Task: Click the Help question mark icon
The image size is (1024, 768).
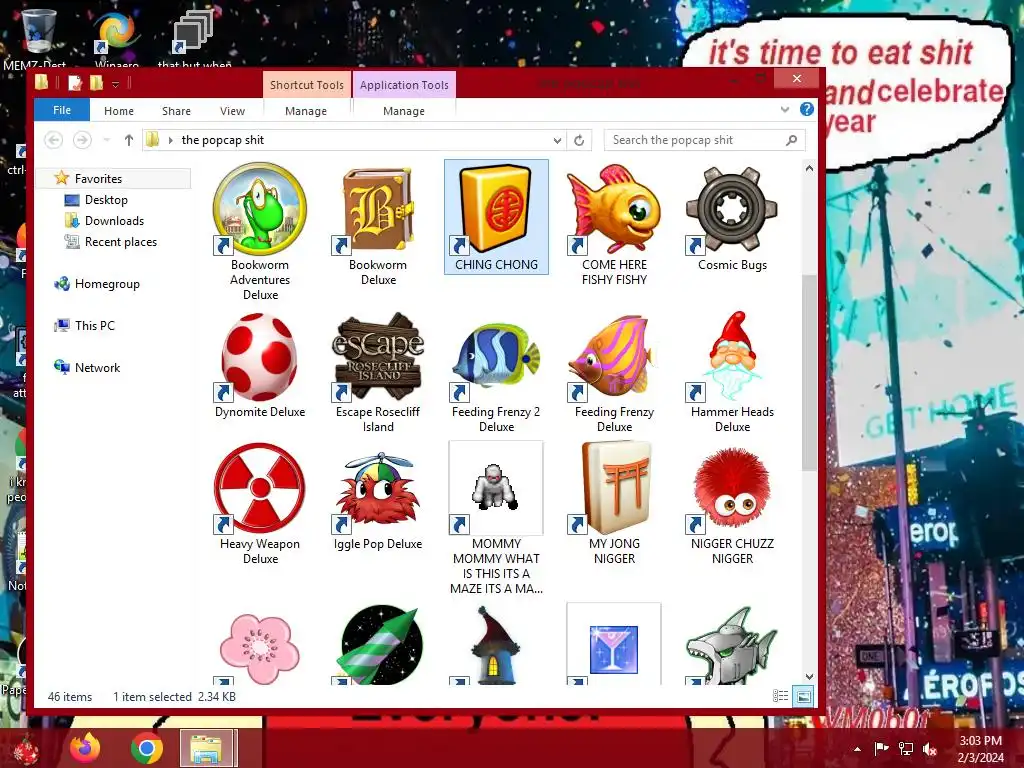Action: click(x=807, y=110)
